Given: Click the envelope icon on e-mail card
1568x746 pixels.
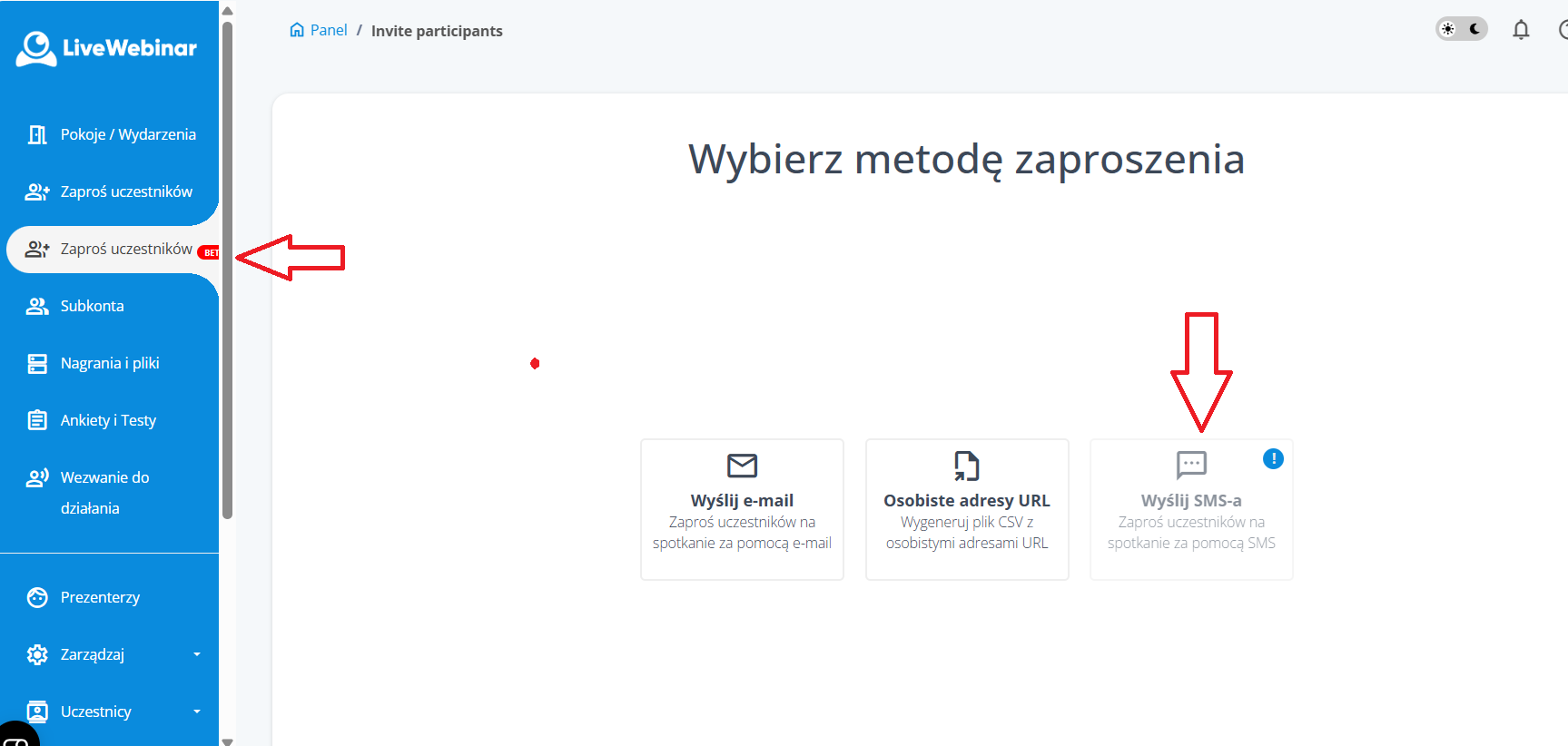Looking at the screenshot, I should (x=742, y=466).
